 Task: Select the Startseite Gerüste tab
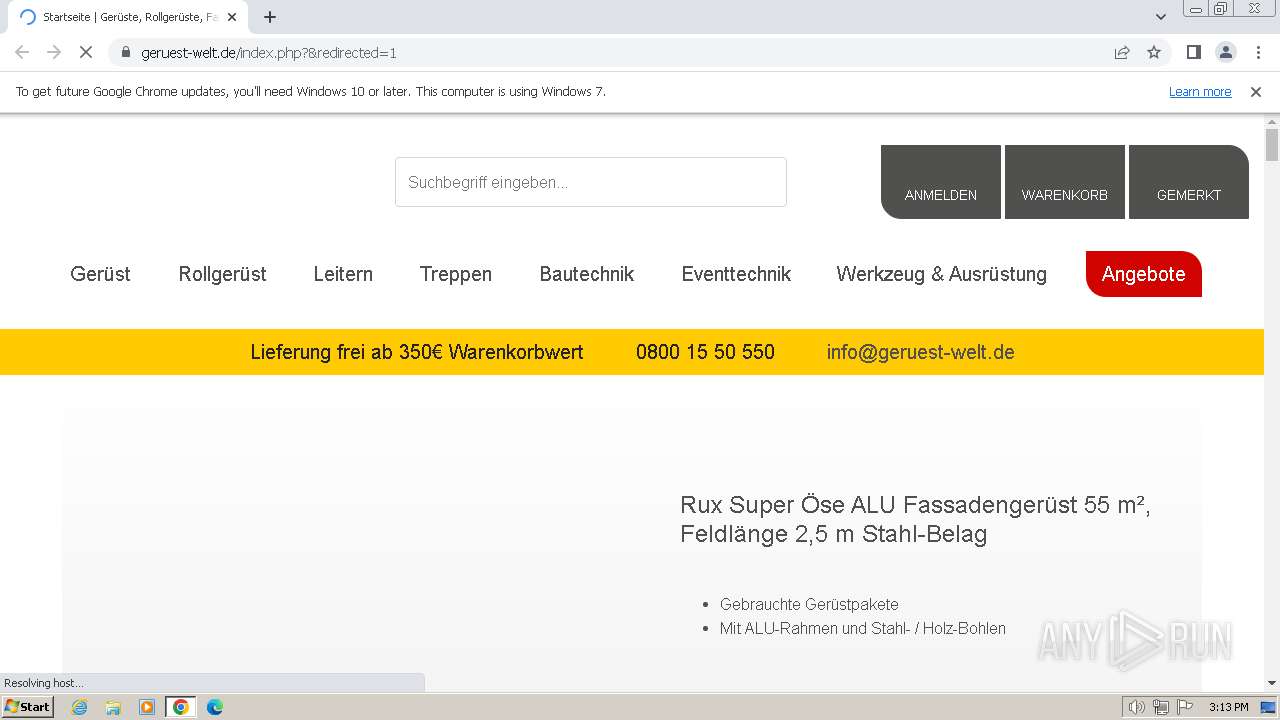129,17
